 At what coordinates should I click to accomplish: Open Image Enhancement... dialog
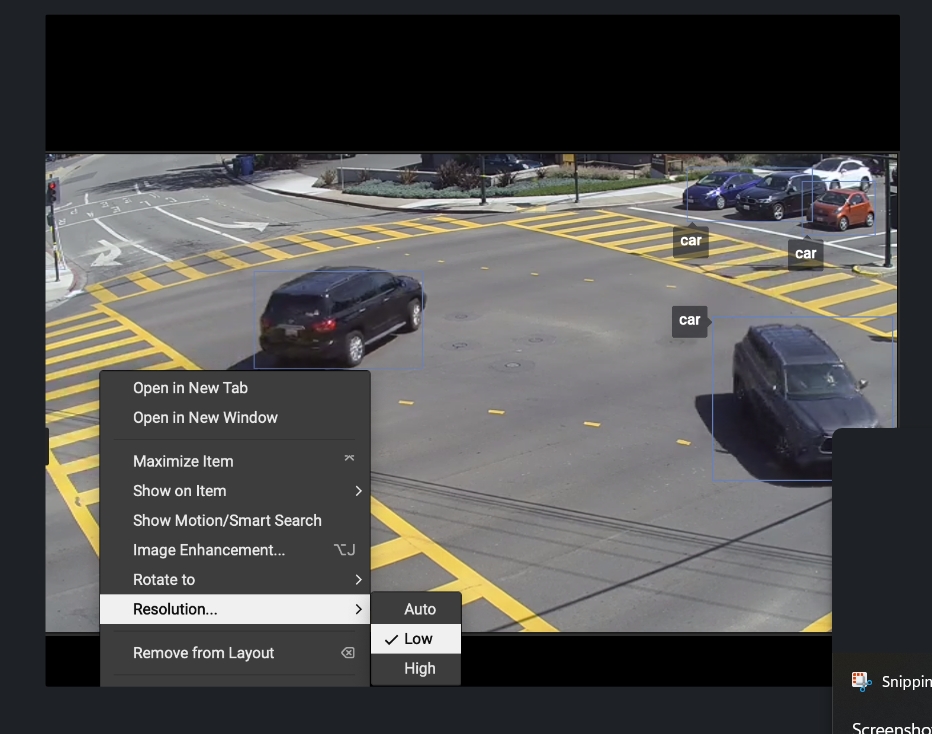pos(209,550)
